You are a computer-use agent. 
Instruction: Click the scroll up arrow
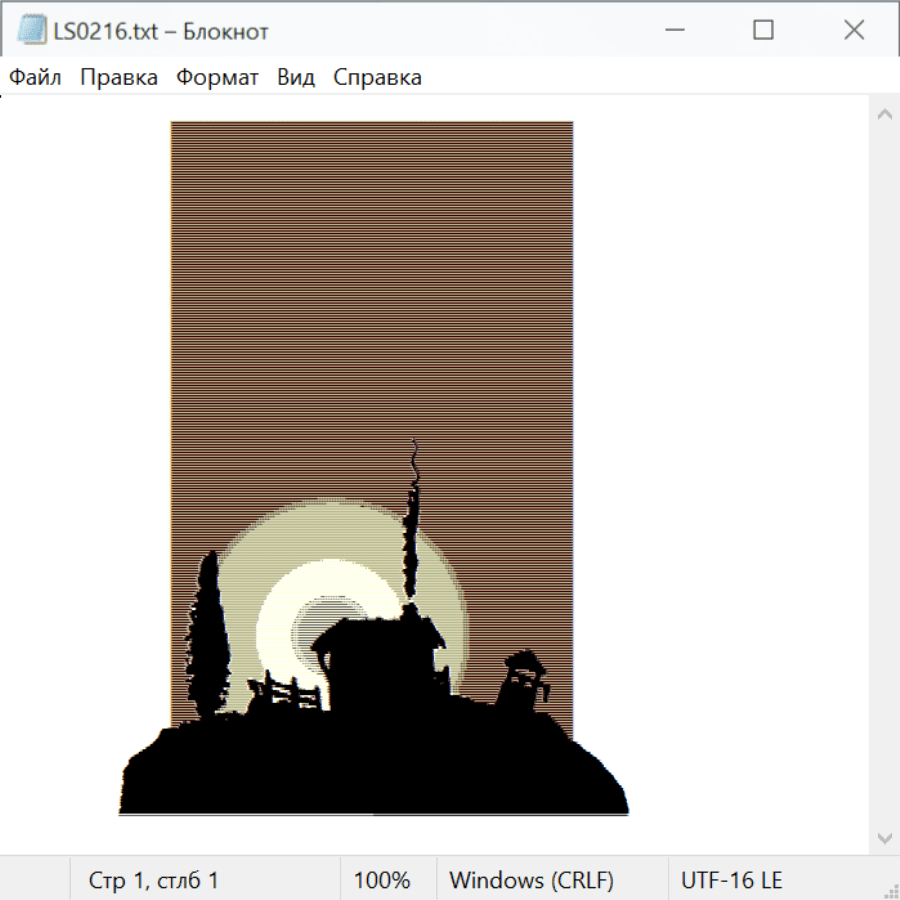pos(884,115)
